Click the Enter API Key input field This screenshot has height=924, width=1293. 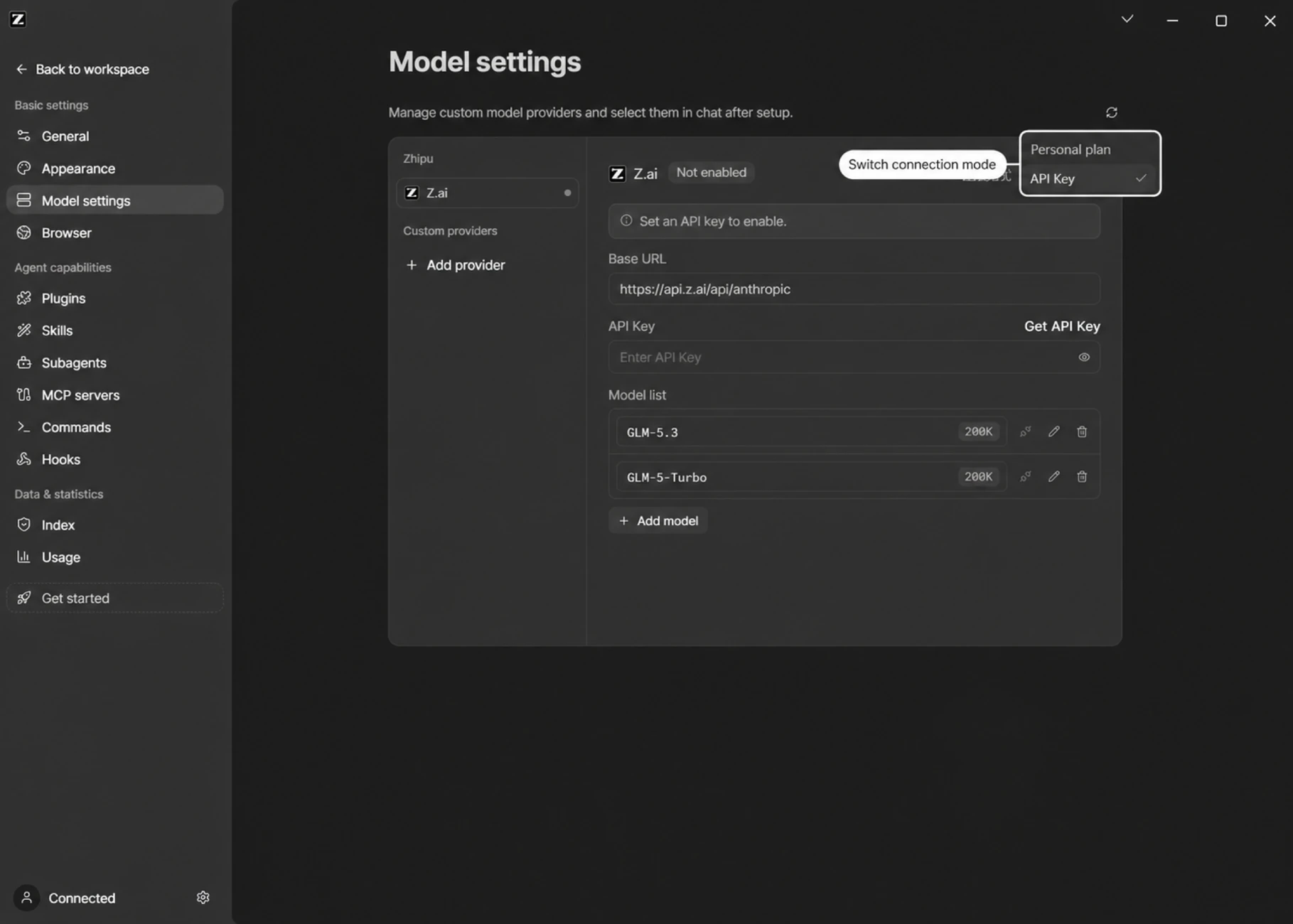click(854, 357)
